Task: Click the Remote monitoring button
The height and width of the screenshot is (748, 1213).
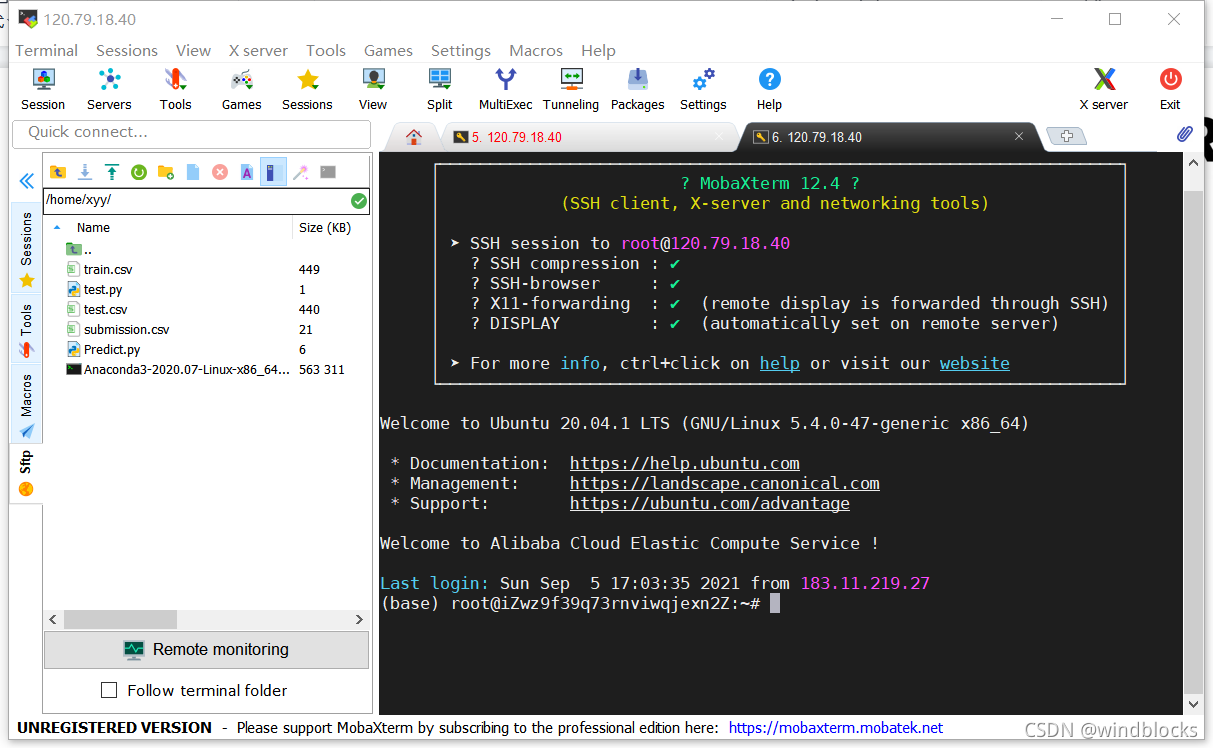Action: tap(206, 650)
